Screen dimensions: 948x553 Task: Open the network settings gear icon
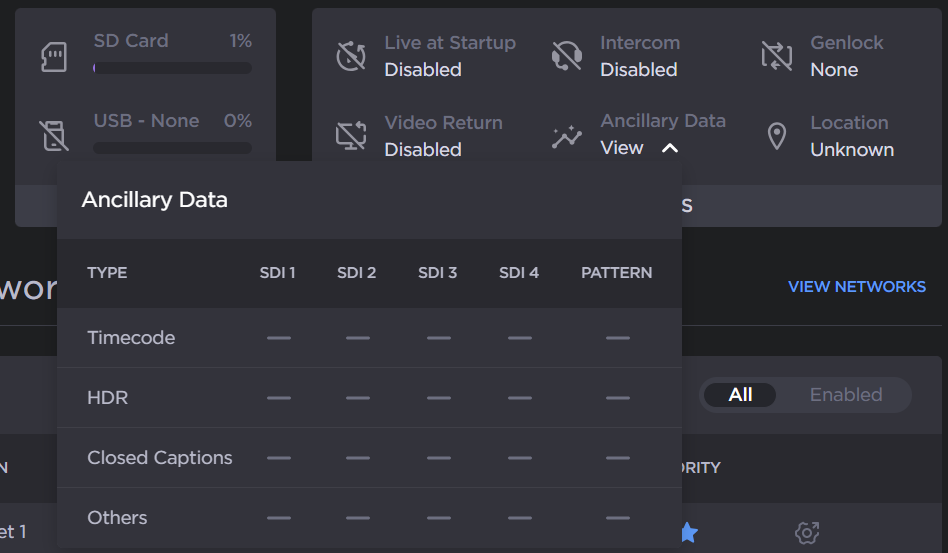point(806,533)
